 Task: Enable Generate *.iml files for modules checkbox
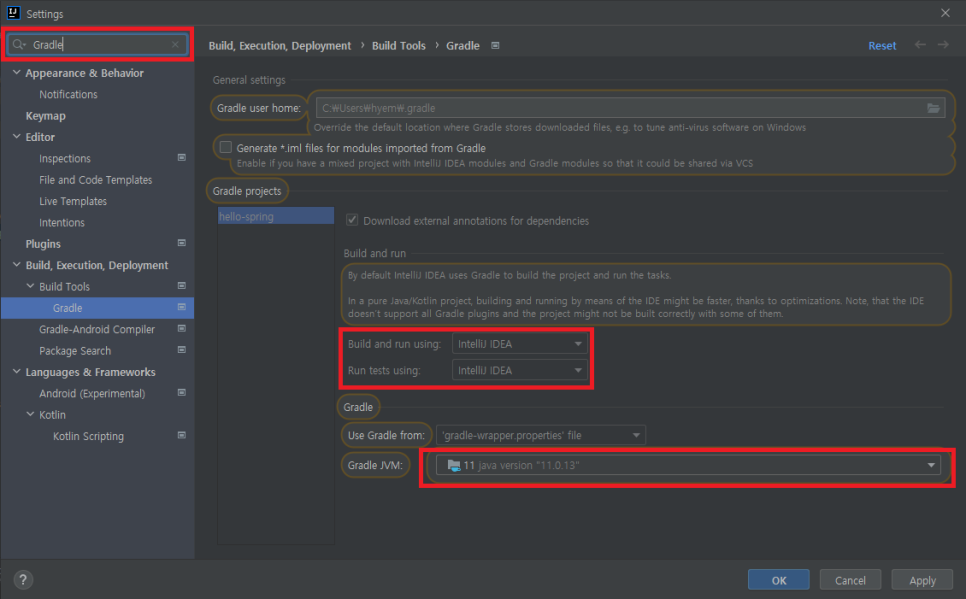[x=226, y=147]
